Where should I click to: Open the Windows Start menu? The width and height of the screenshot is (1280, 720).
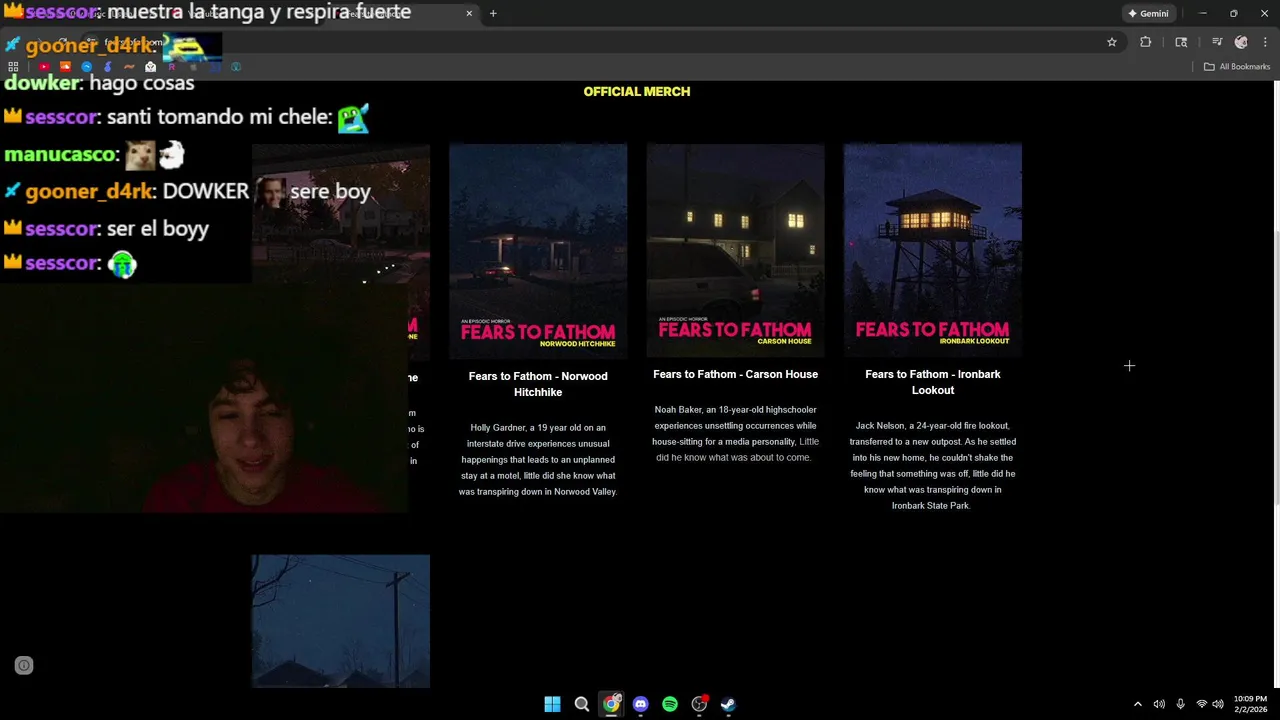(x=552, y=704)
